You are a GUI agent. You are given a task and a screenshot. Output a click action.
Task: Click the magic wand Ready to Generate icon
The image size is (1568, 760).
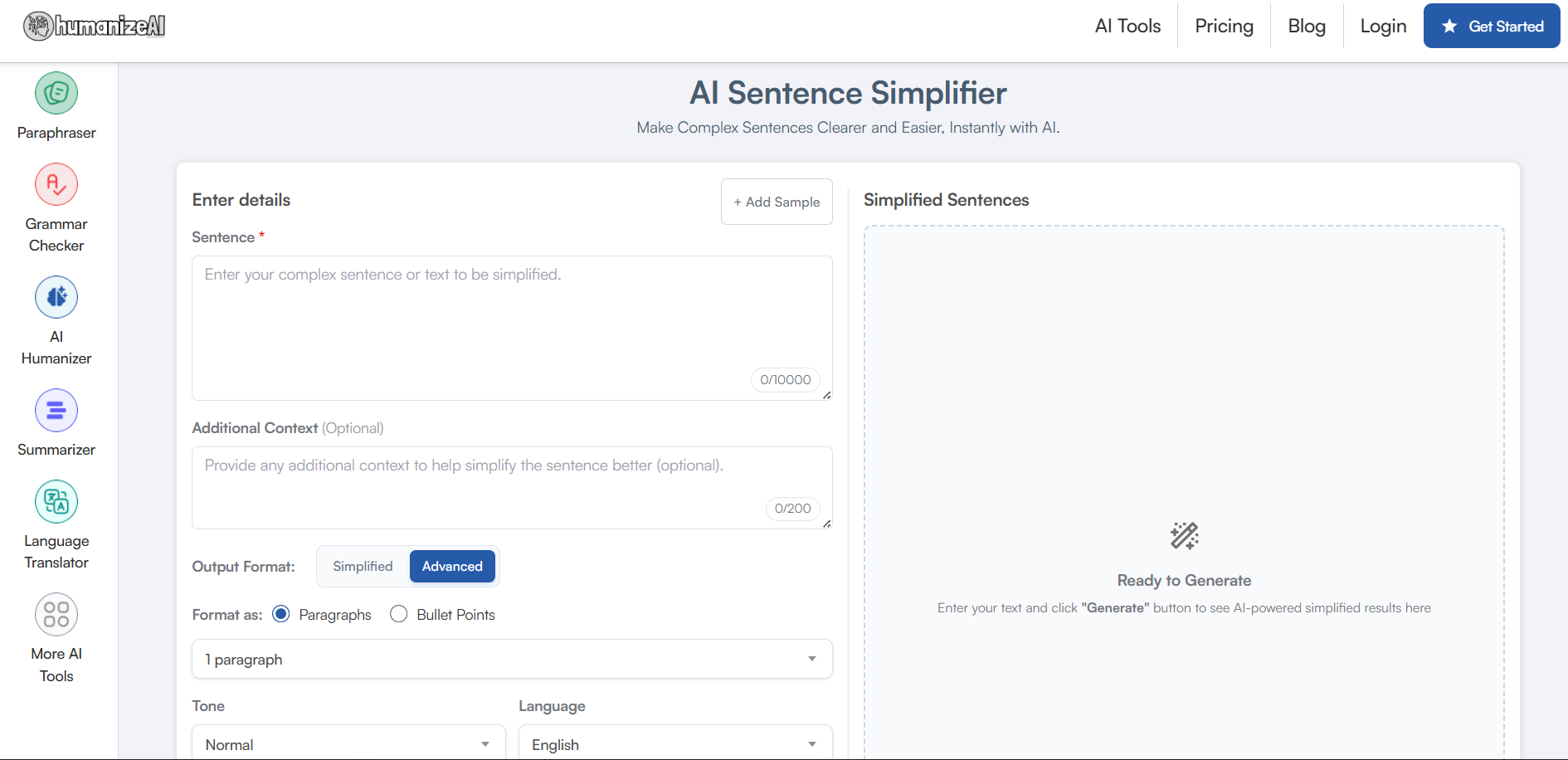coord(1184,536)
